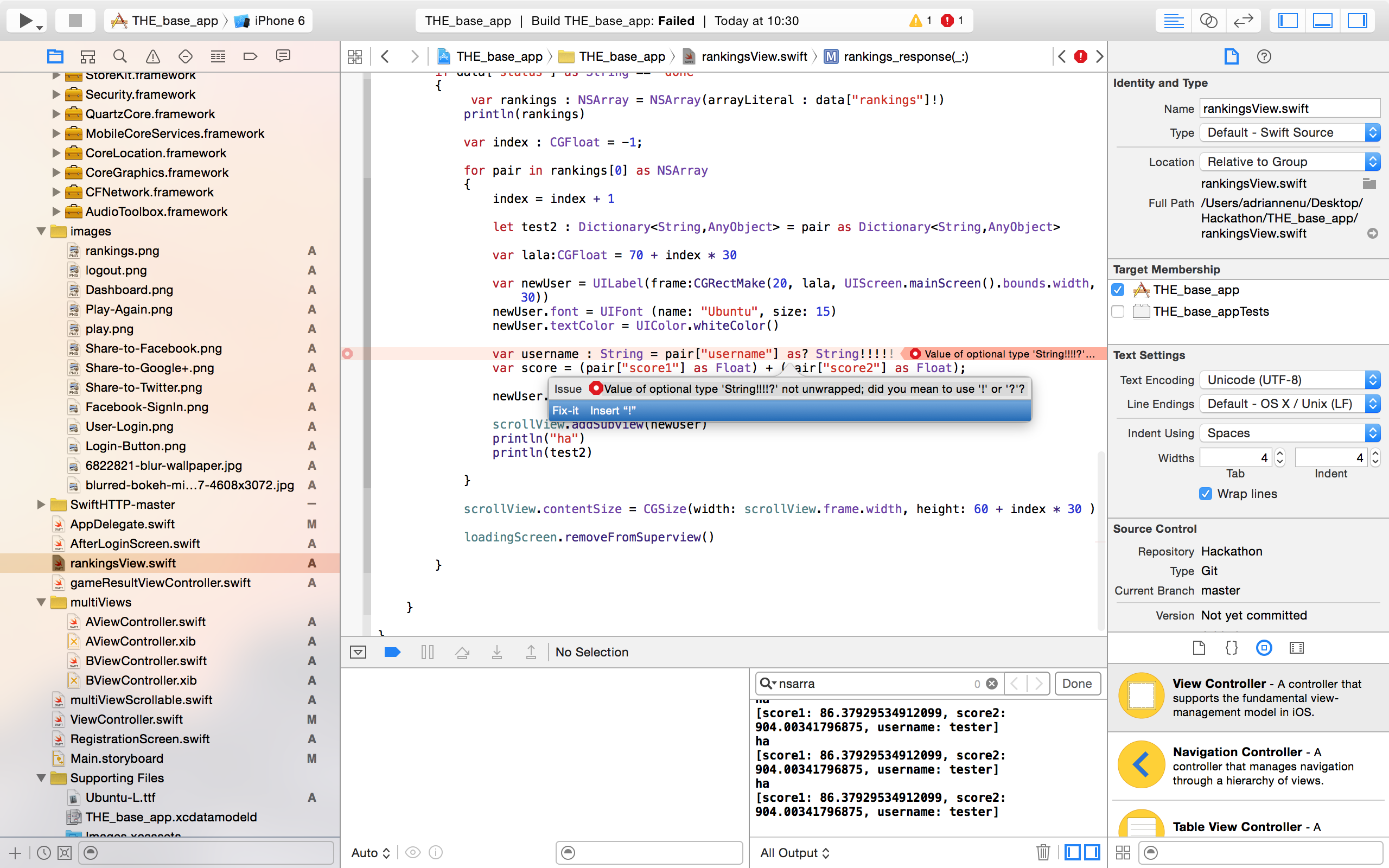Toggle the breakpoints activation button
1389x868 pixels.
(x=392, y=652)
